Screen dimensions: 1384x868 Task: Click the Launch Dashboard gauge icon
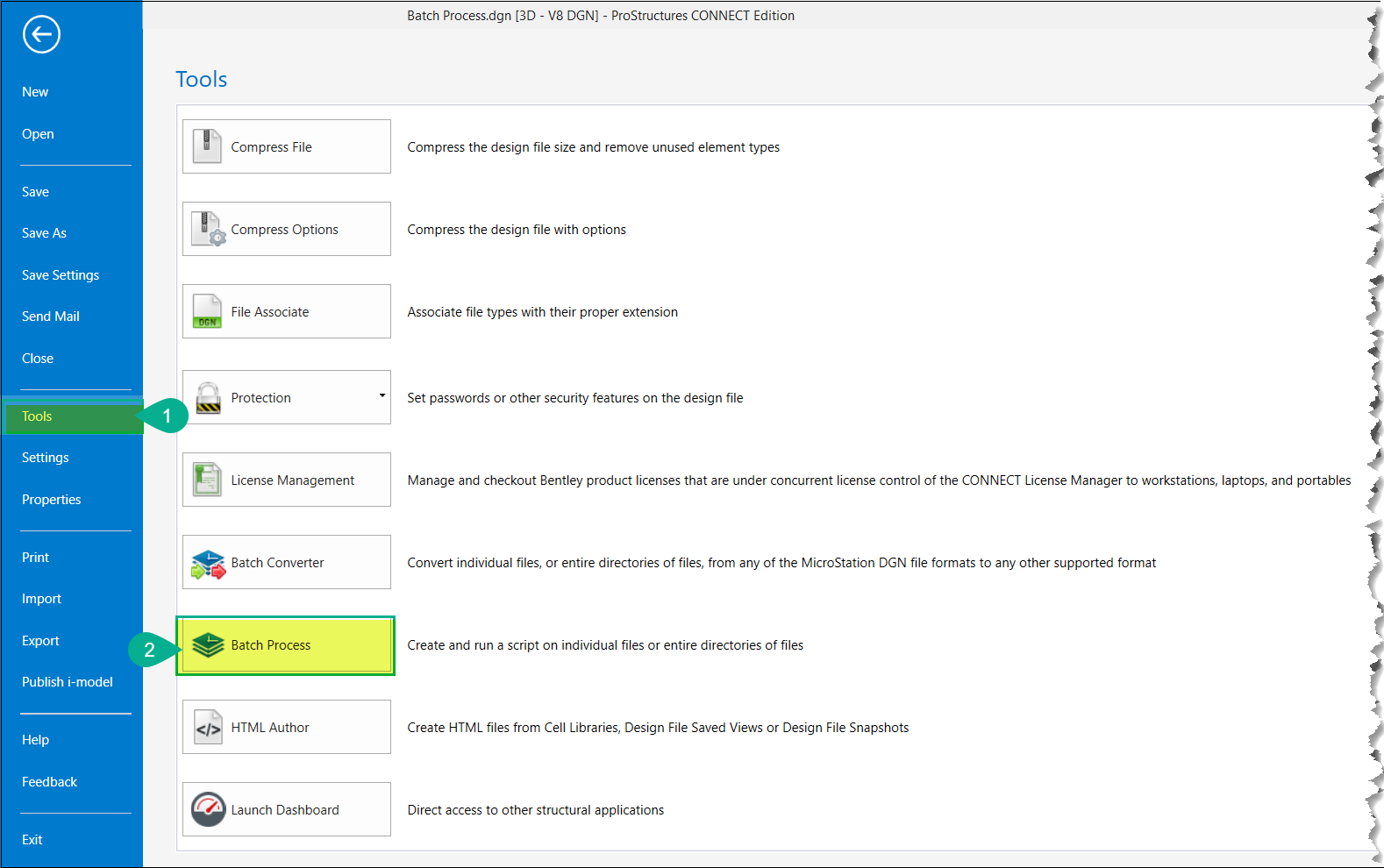pyautogui.click(x=208, y=809)
